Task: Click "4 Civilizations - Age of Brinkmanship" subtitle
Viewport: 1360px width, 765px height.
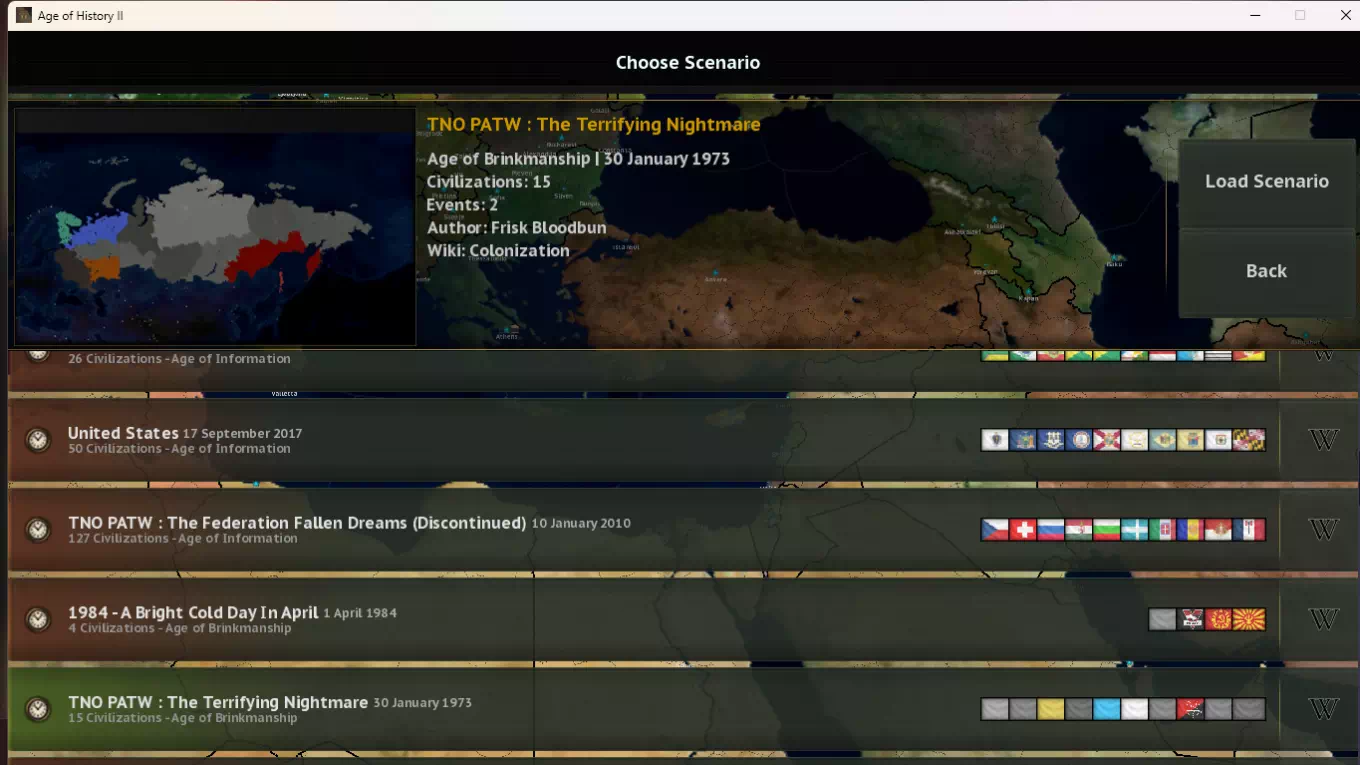Action: 180,628
